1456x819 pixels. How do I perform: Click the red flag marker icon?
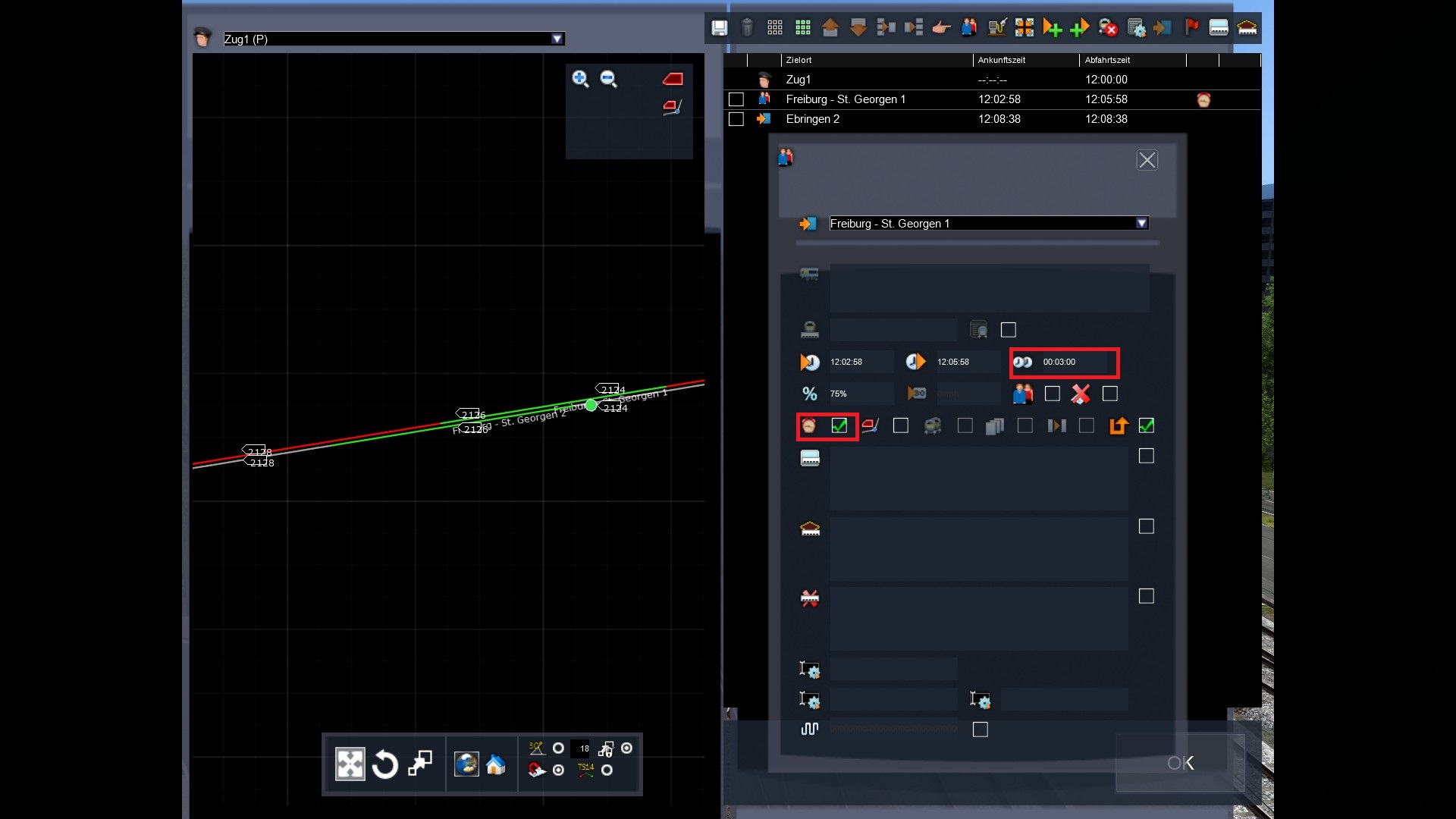point(1191,28)
